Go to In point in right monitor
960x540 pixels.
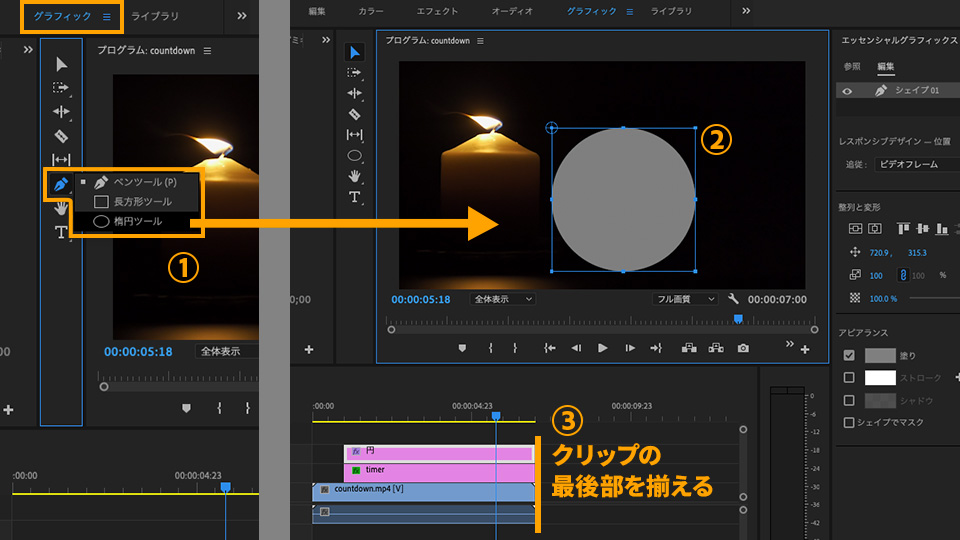pyautogui.click(x=550, y=348)
